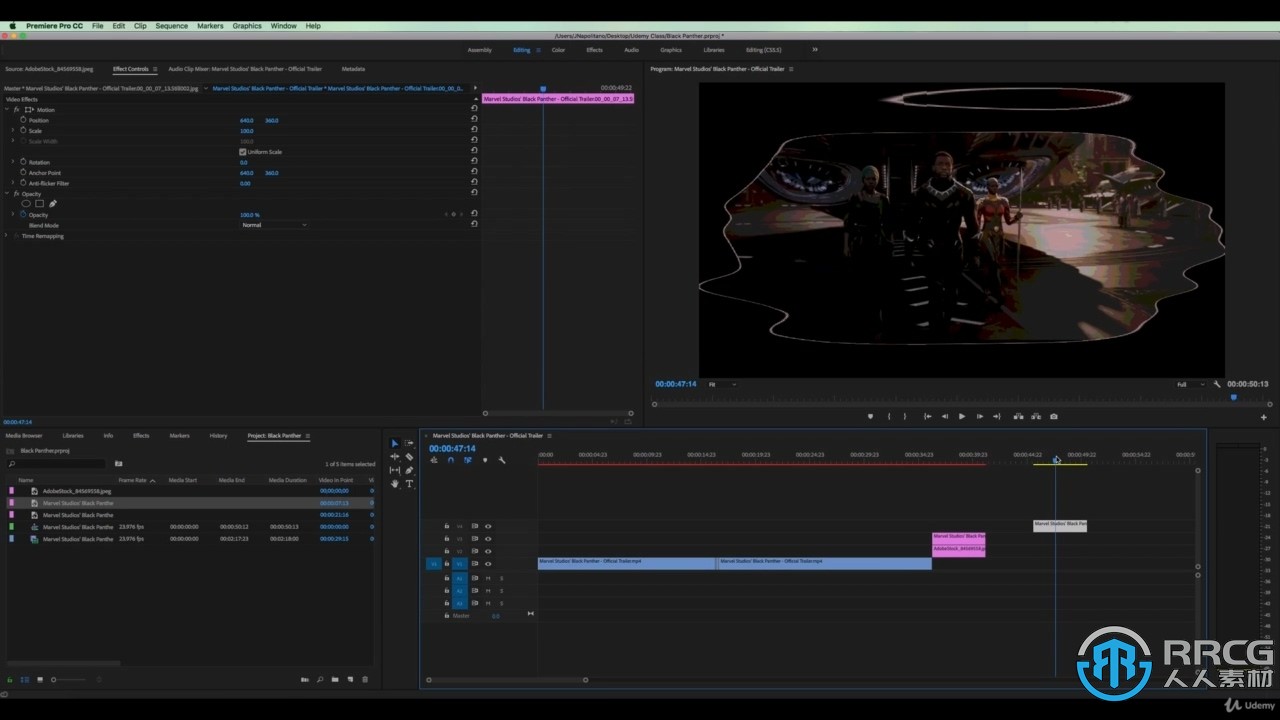The image size is (1280, 720).
Task: Select the Ripple Edit tool
Action: (x=394, y=457)
